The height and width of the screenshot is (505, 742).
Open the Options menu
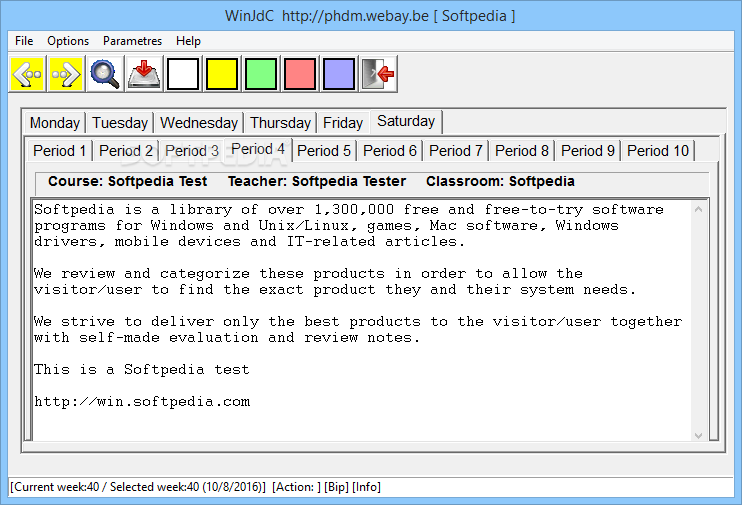point(68,41)
